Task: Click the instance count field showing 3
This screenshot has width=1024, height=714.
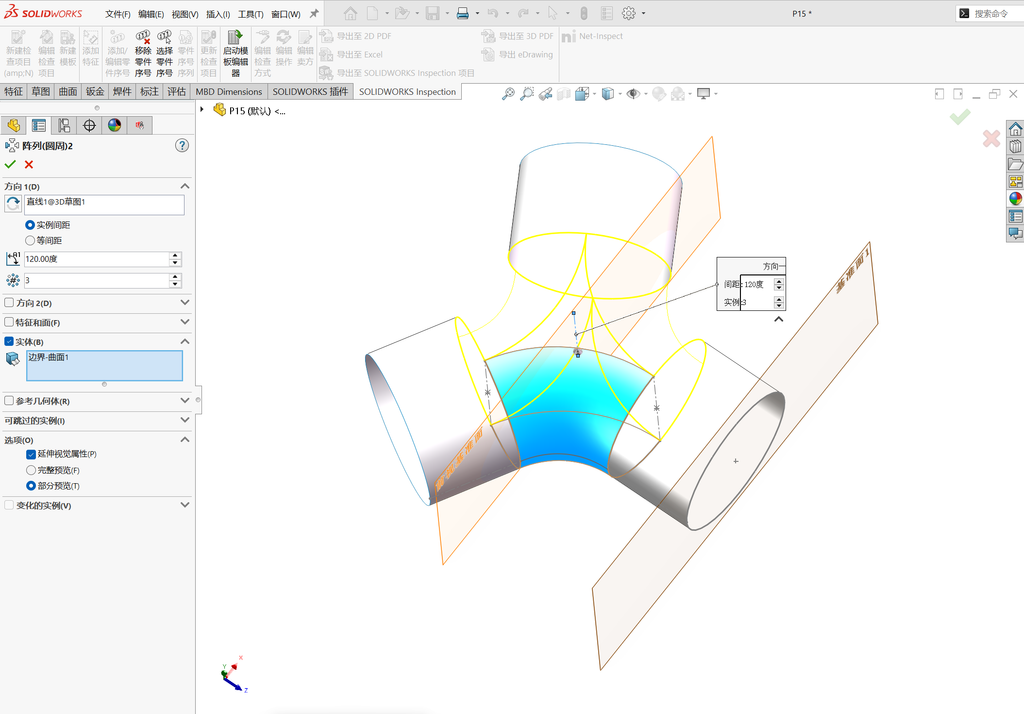Action: point(97,280)
